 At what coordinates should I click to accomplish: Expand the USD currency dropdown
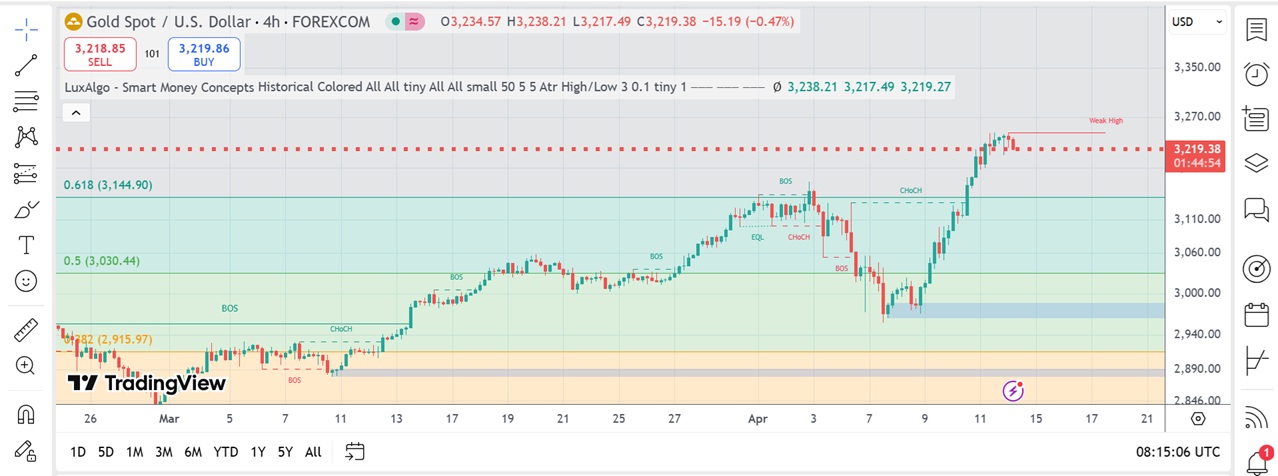[1198, 21]
